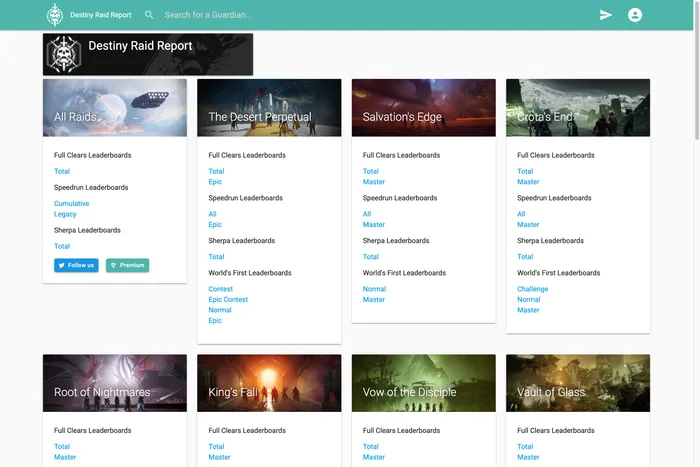Click the diamond Premium button
Image resolution: width=700 pixels, height=467 pixels.
tap(127, 265)
